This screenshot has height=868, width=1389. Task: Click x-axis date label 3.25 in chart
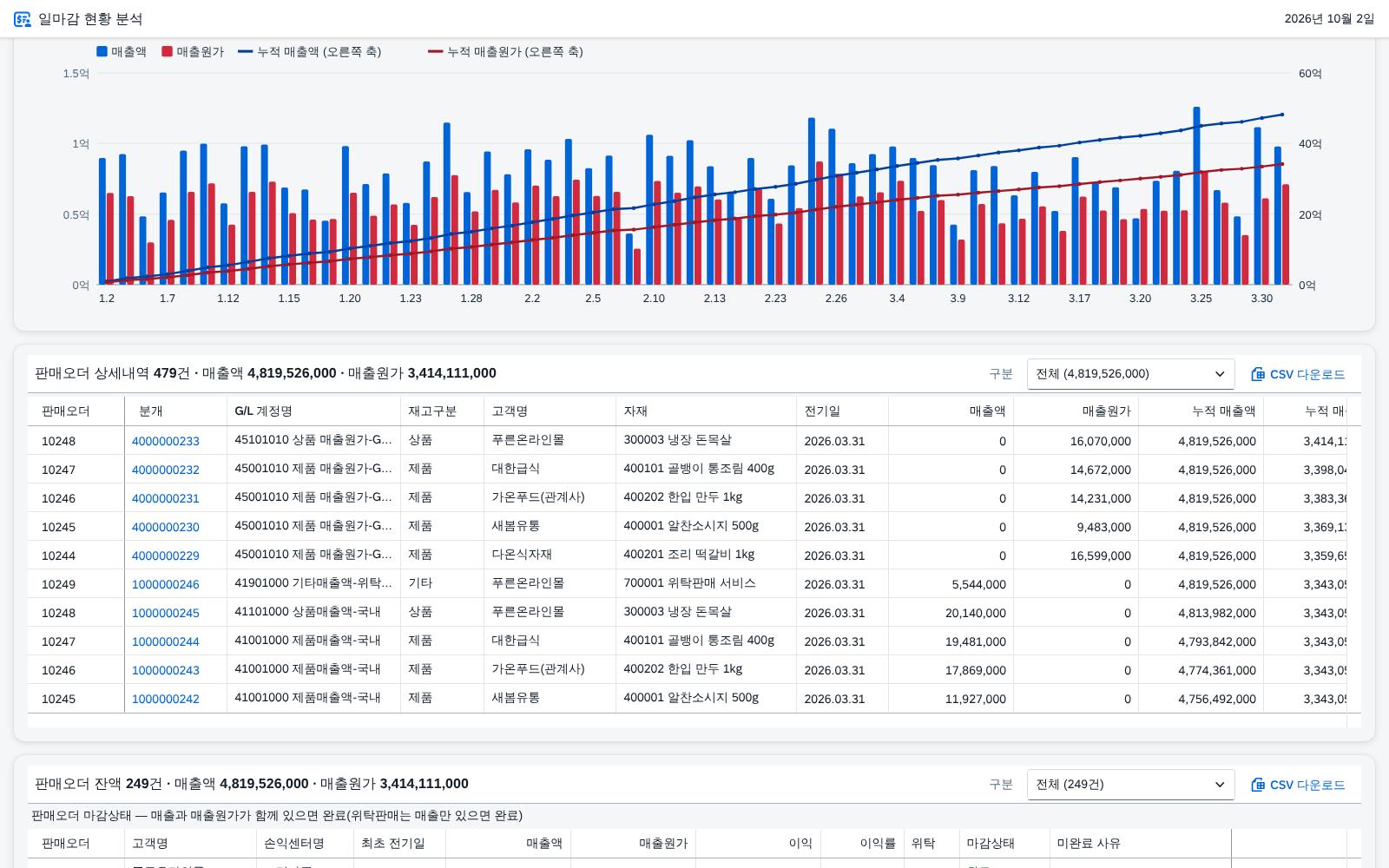point(1201,299)
